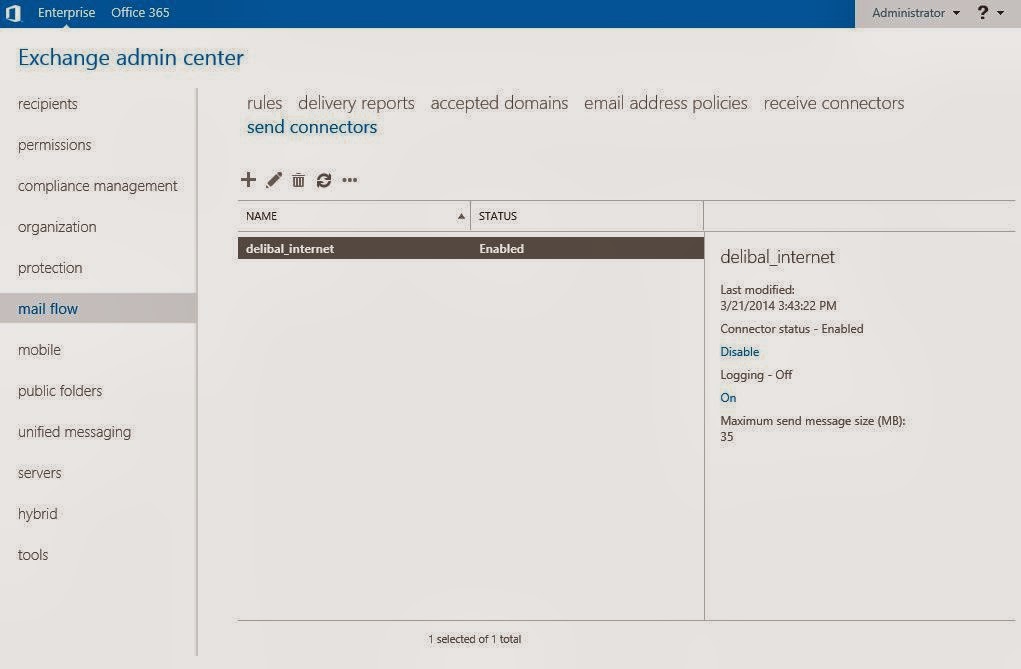This screenshot has width=1021, height=669.
Task: Click the add new send connector plus icon
Action: pos(249,180)
